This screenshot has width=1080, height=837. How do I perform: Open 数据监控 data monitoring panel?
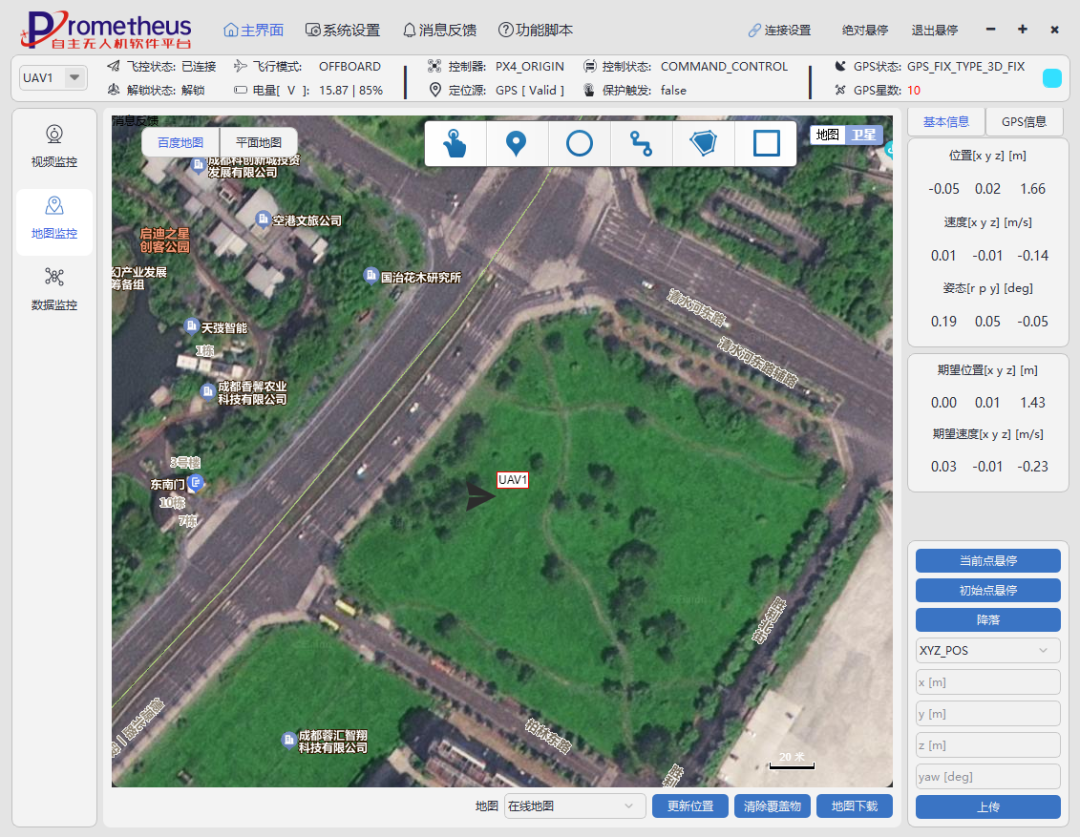(54, 289)
